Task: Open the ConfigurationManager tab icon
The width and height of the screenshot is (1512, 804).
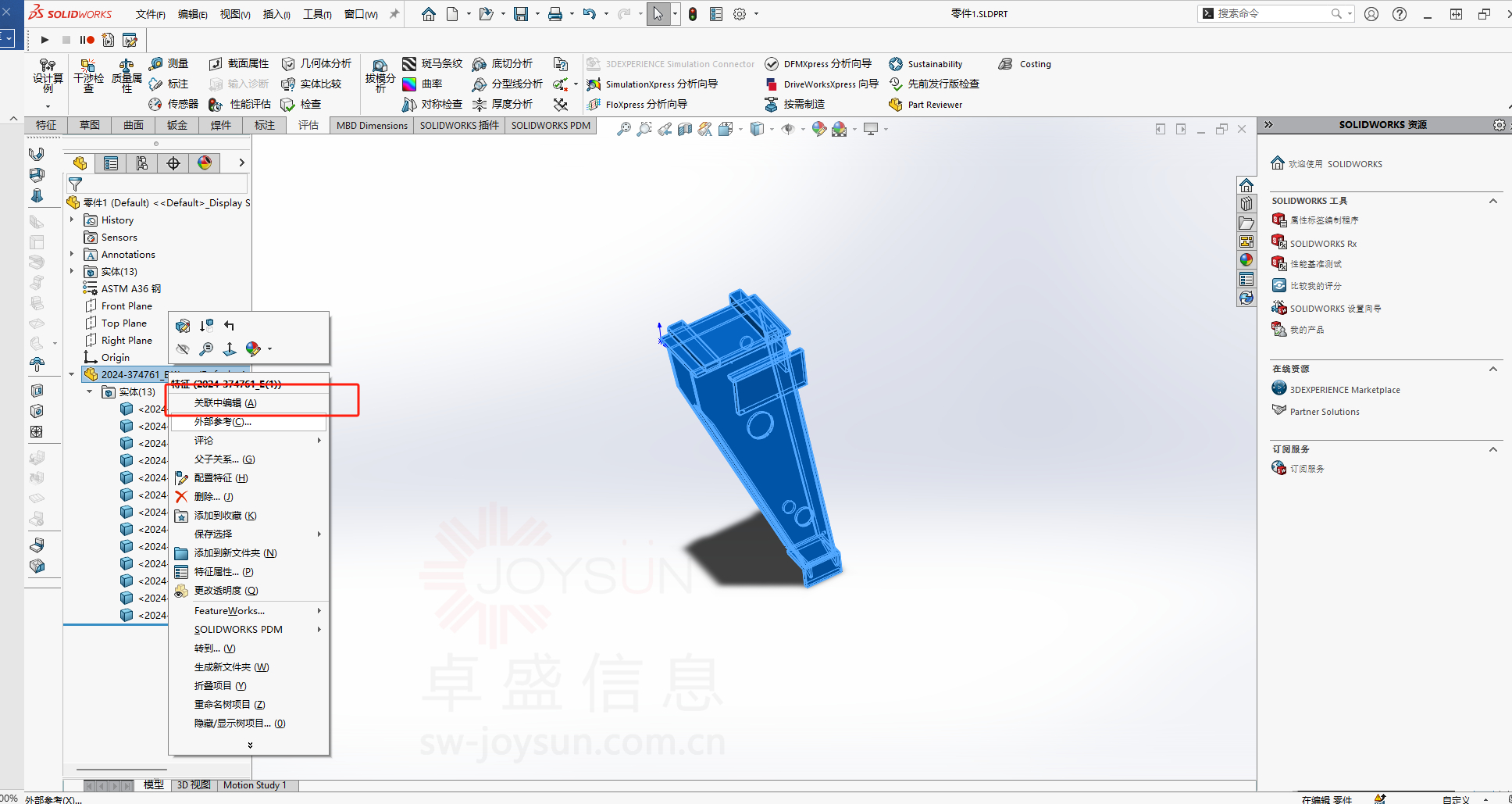Action: click(x=142, y=163)
